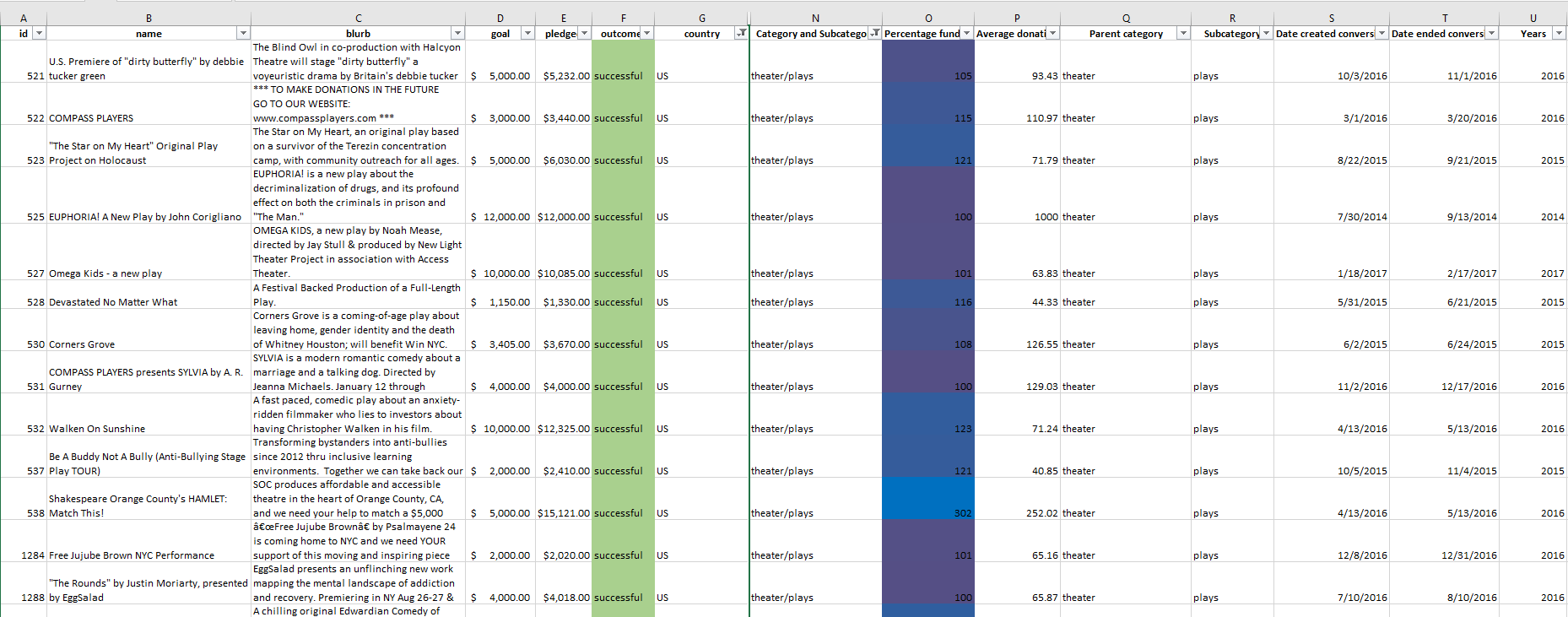Screen dimensions: 1568x617
Task: Open the Date created conversion filter dropdown
Action: pyautogui.click(x=1381, y=33)
